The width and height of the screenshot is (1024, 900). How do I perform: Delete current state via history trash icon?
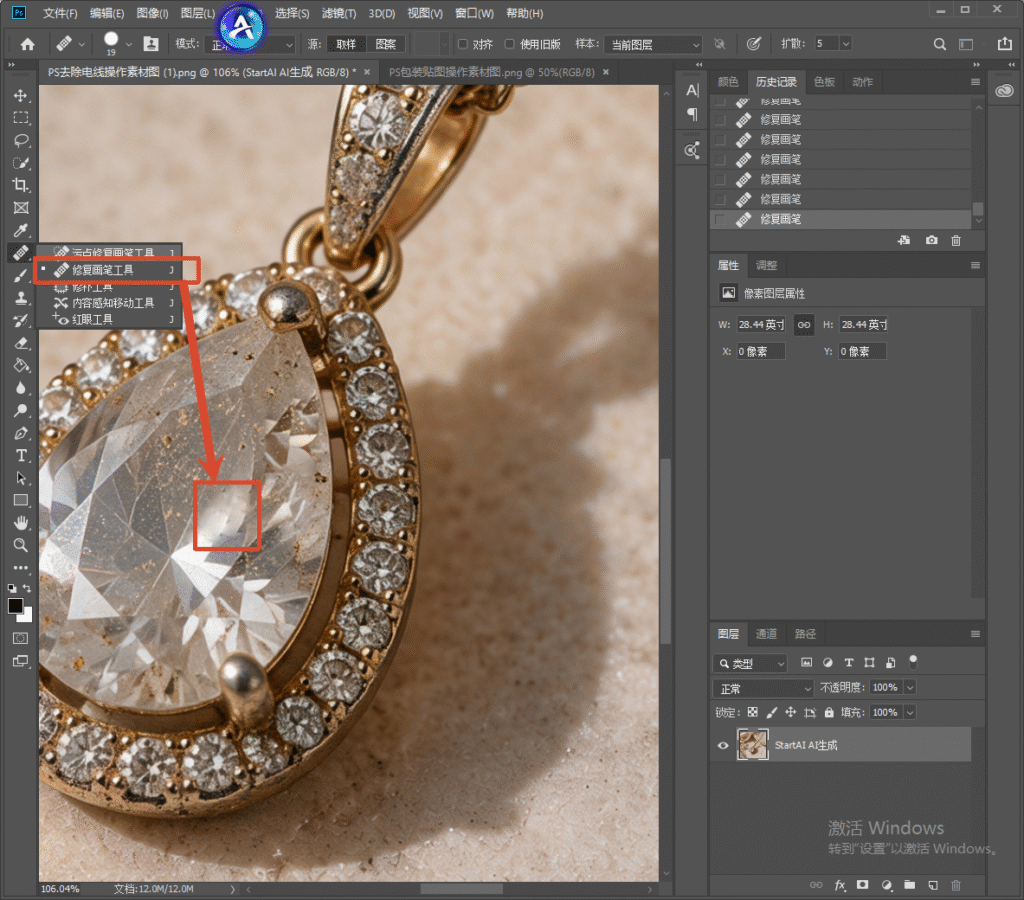coord(955,240)
